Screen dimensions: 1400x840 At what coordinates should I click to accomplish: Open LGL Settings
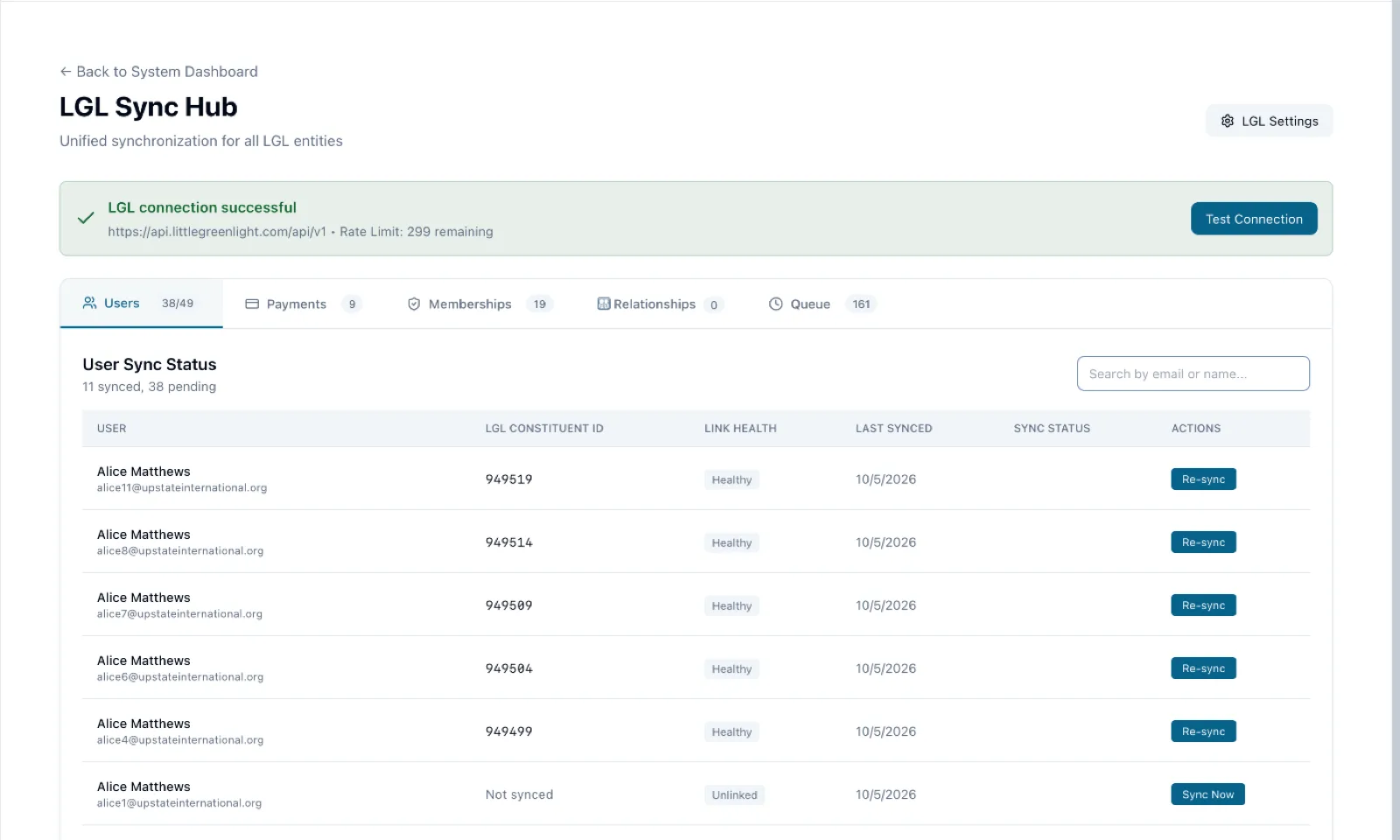point(1269,121)
